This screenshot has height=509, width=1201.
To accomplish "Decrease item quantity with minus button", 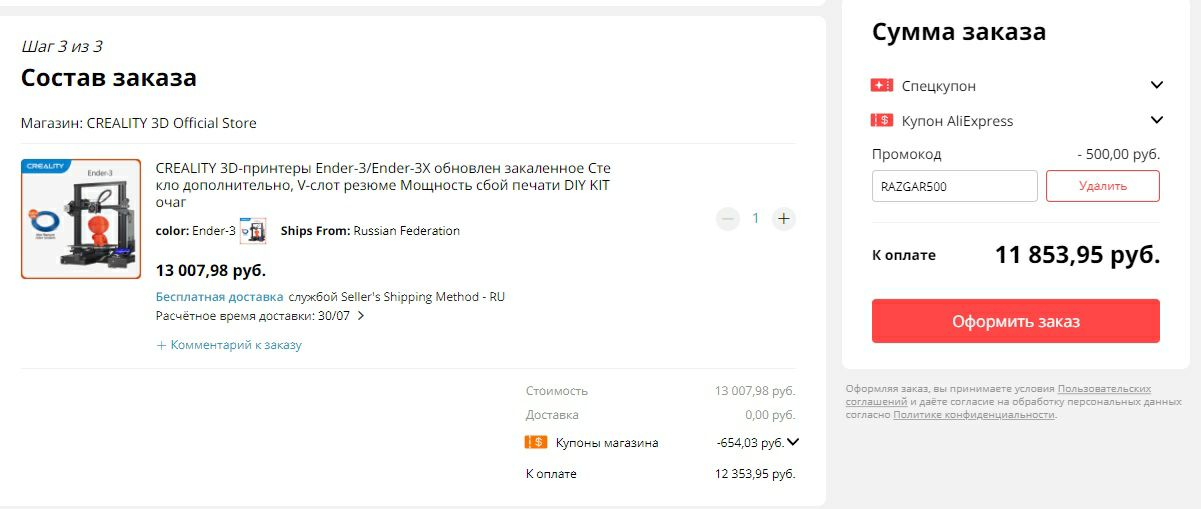I will point(728,218).
